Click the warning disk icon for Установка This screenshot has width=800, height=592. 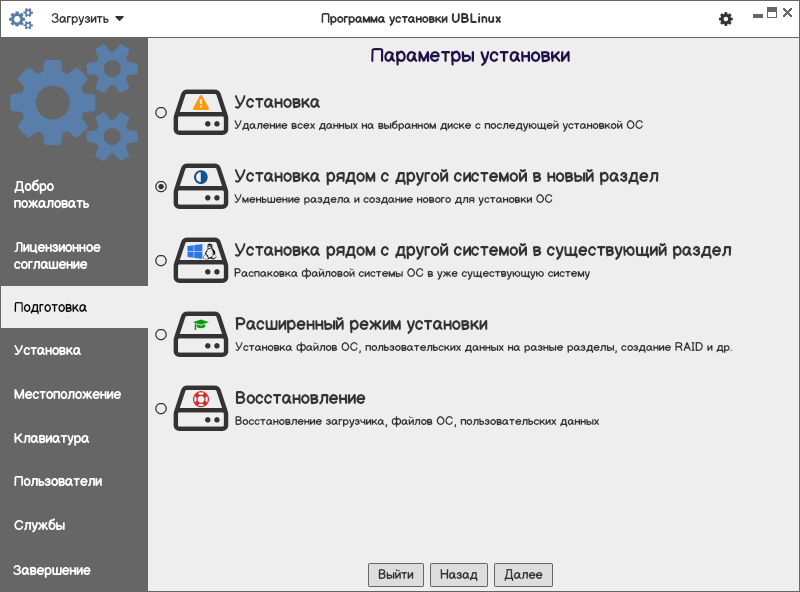[201, 112]
